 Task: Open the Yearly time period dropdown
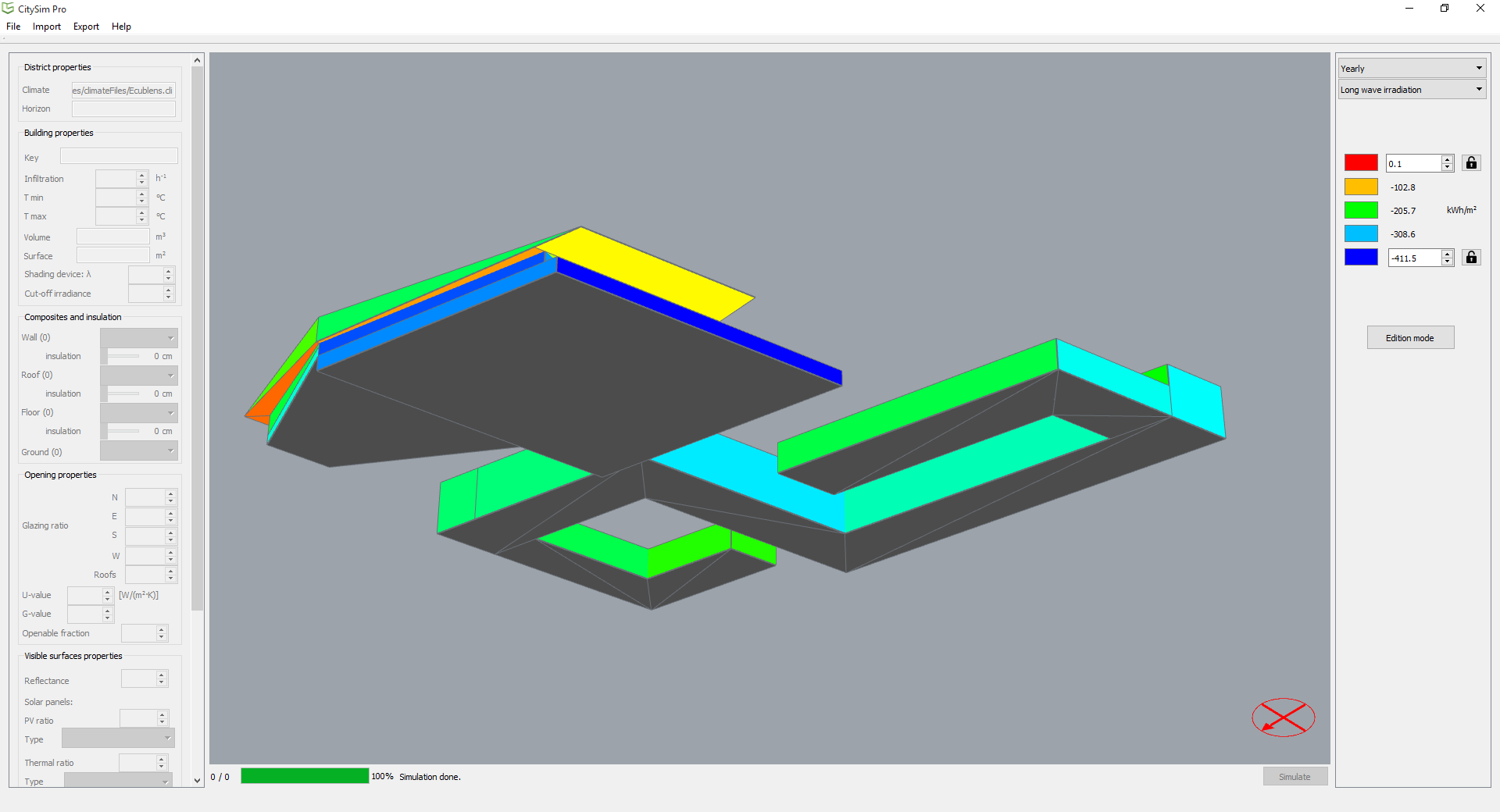(x=1411, y=69)
